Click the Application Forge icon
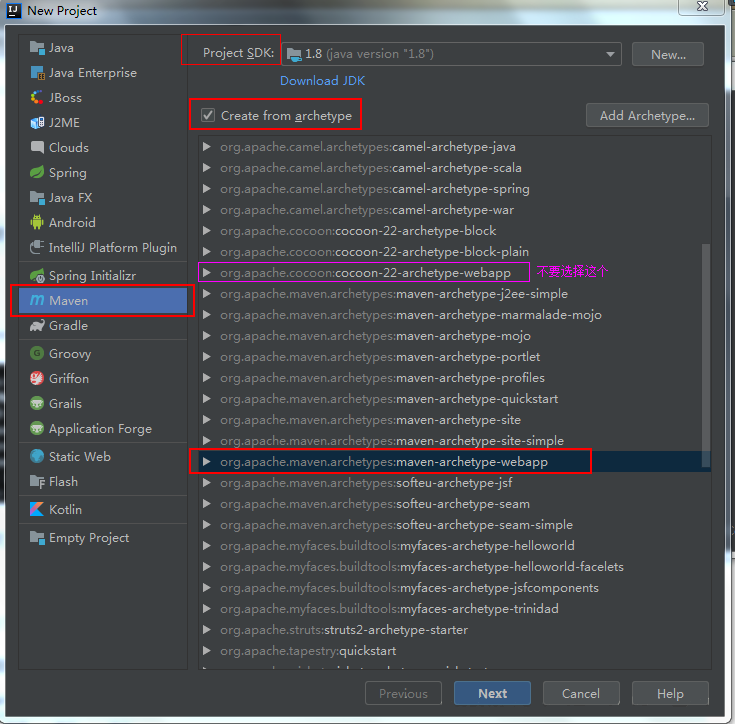735x724 pixels. point(37,428)
